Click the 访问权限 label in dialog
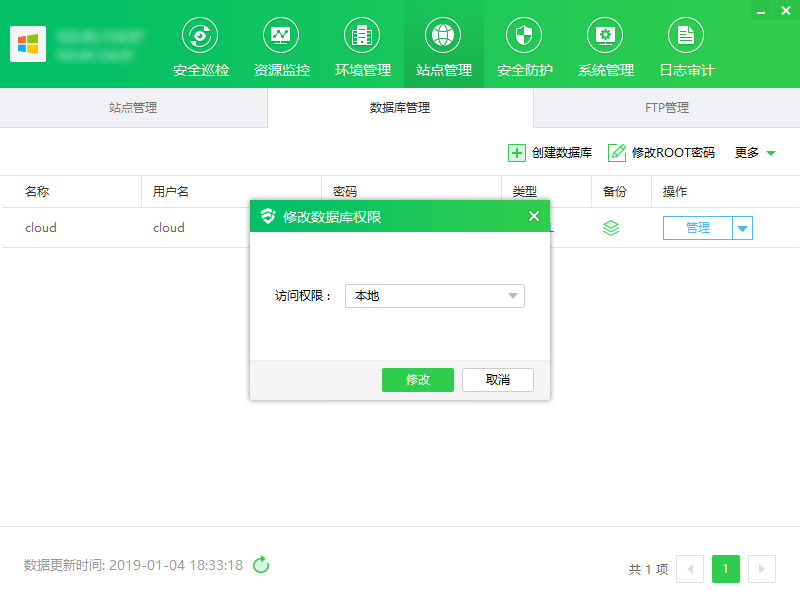Viewport: 800px width, 600px height. click(x=303, y=296)
